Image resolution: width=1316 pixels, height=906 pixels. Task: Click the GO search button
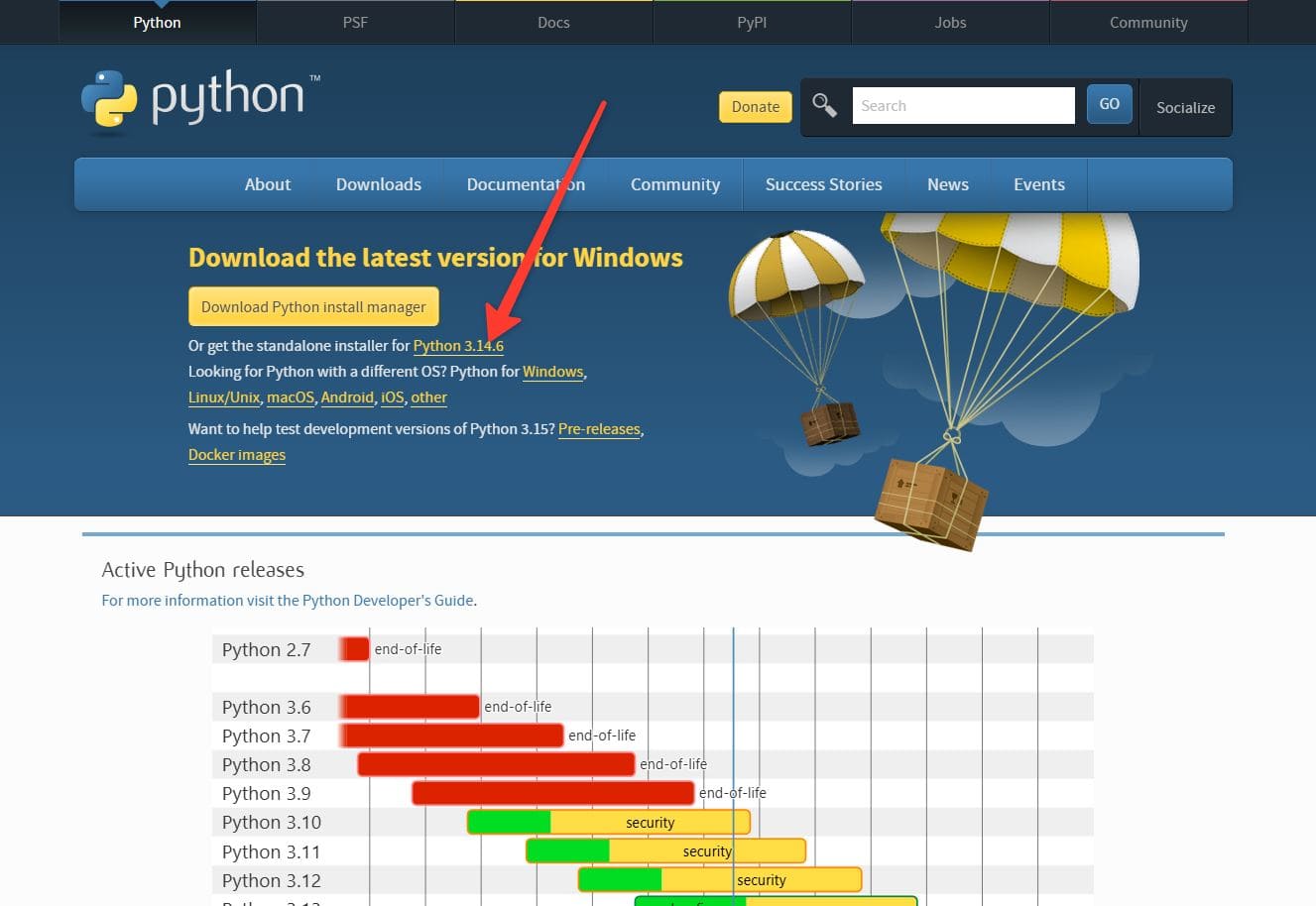pyautogui.click(x=1110, y=104)
